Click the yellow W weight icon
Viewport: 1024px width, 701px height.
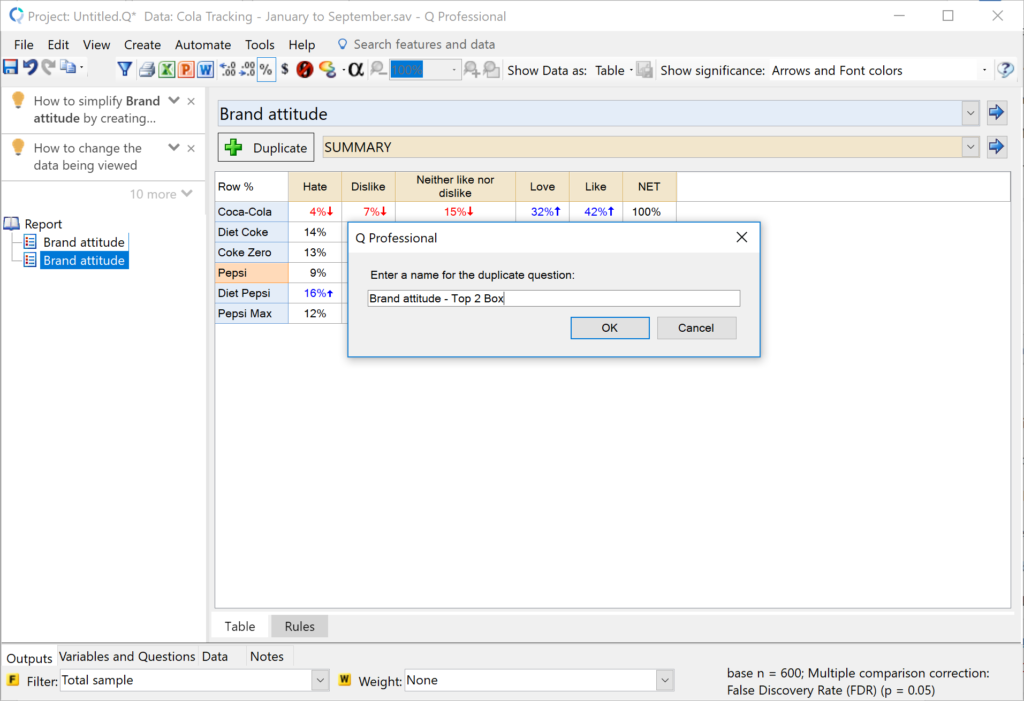coord(345,680)
